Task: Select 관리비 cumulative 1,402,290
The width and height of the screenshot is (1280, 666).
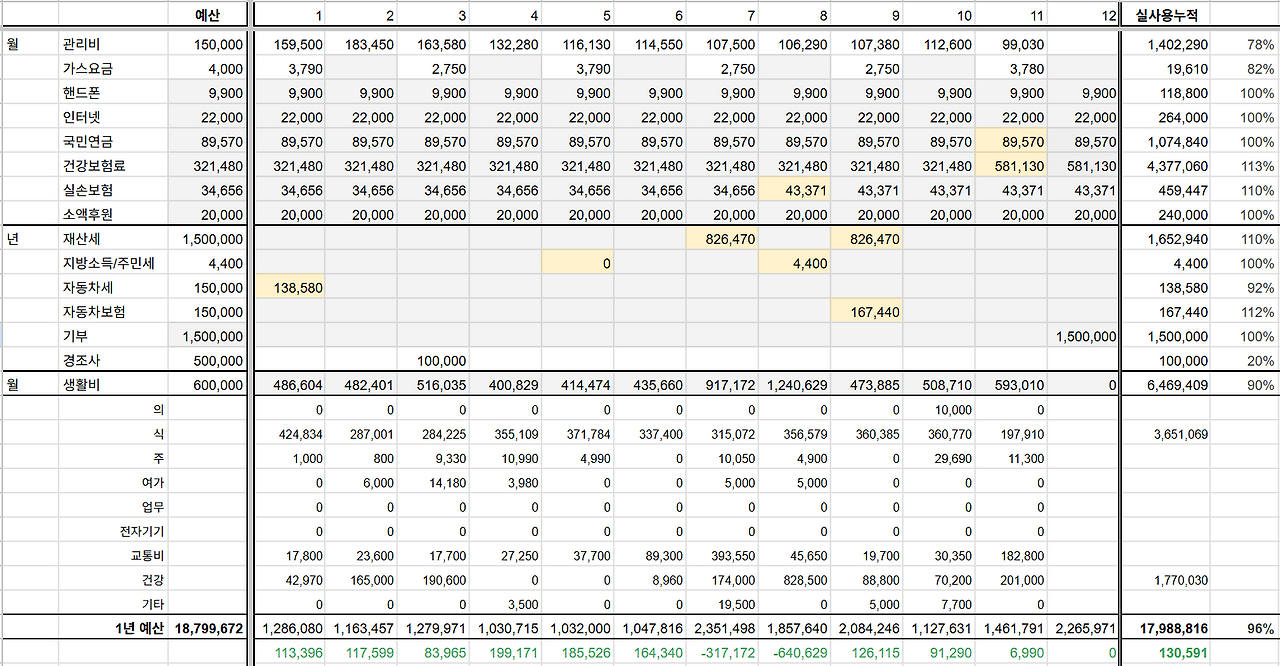Action: [1177, 45]
